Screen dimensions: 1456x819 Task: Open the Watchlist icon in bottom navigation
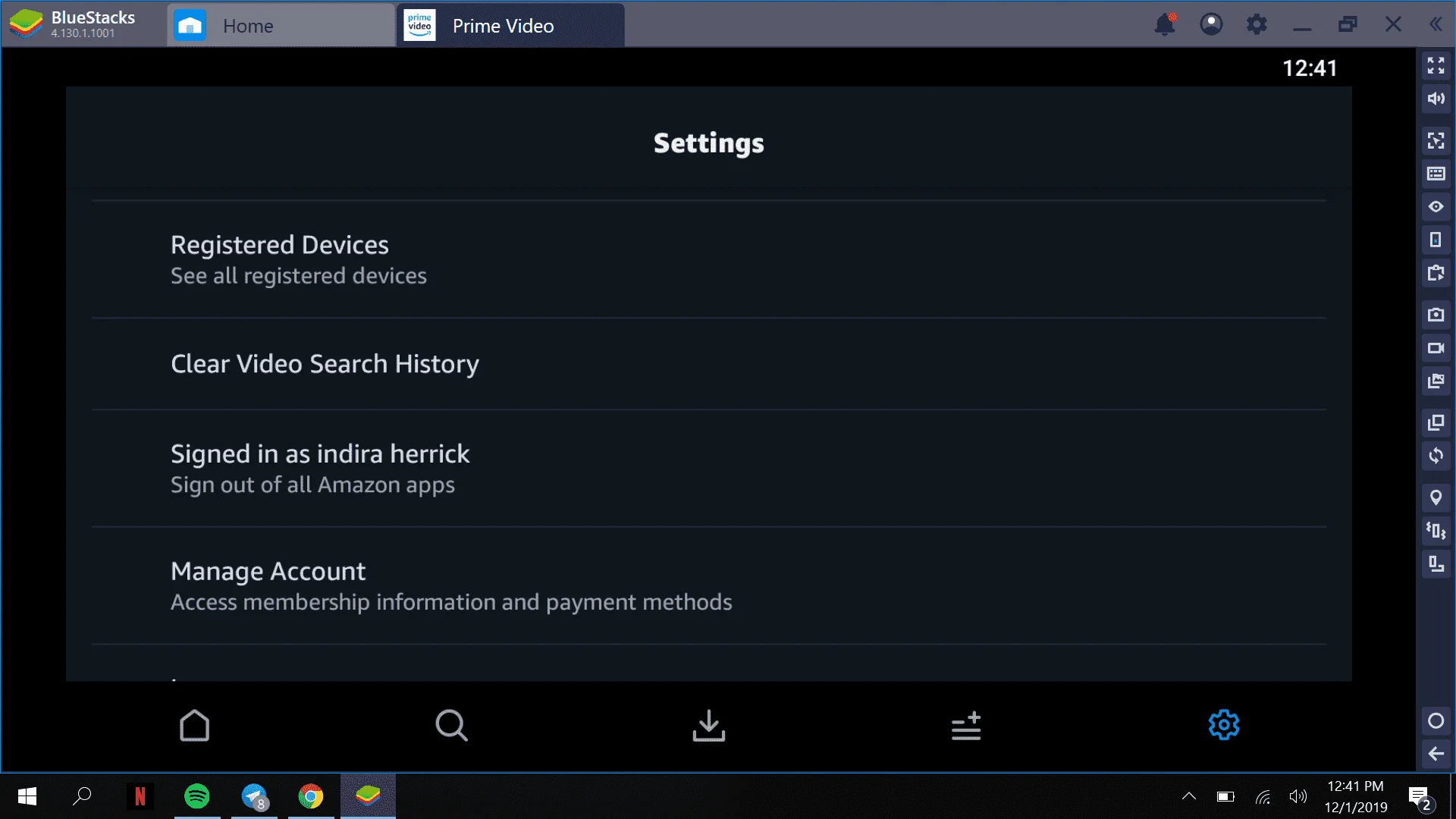(966, 726)
